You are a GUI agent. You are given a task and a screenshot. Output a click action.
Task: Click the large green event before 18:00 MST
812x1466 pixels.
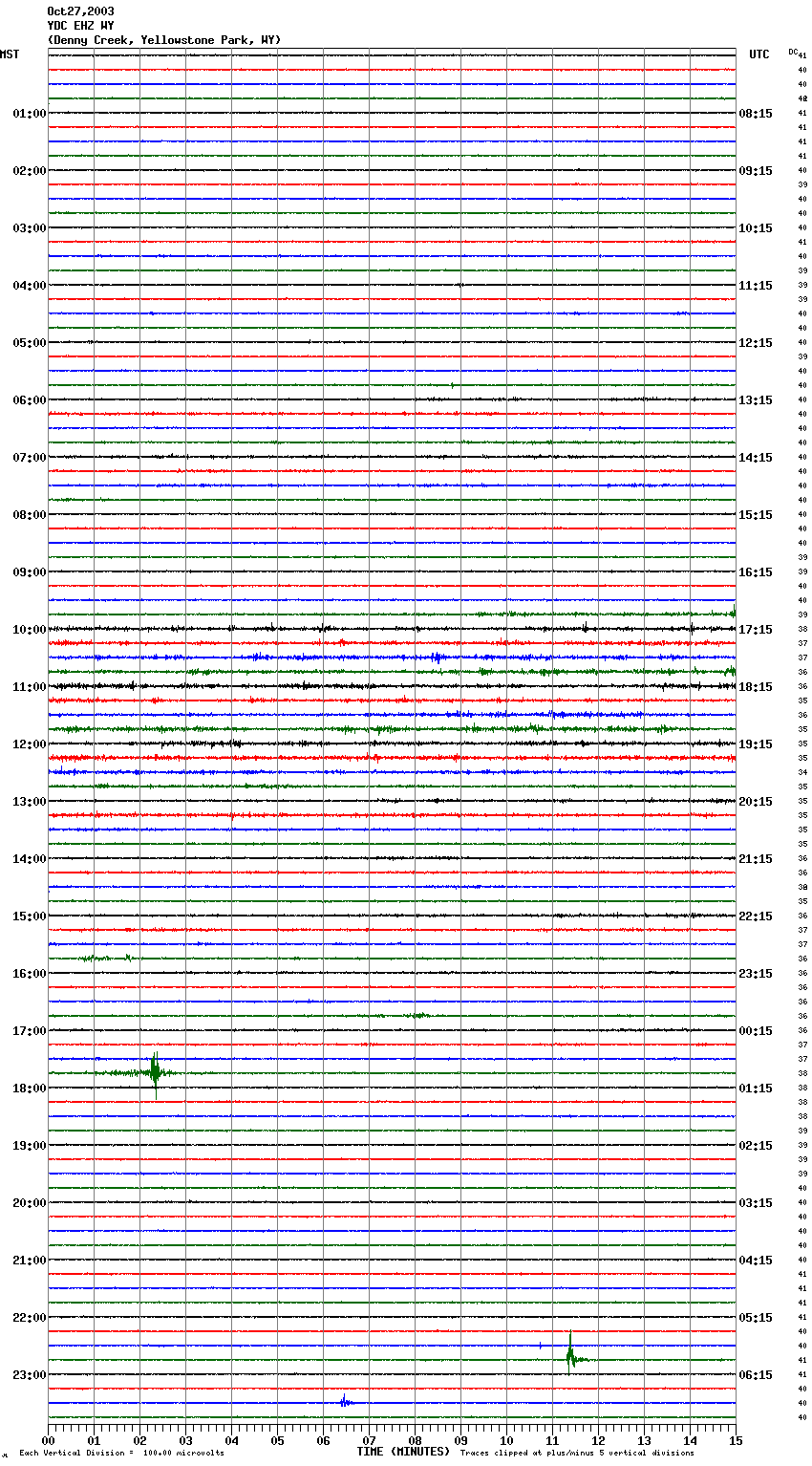155,1073
